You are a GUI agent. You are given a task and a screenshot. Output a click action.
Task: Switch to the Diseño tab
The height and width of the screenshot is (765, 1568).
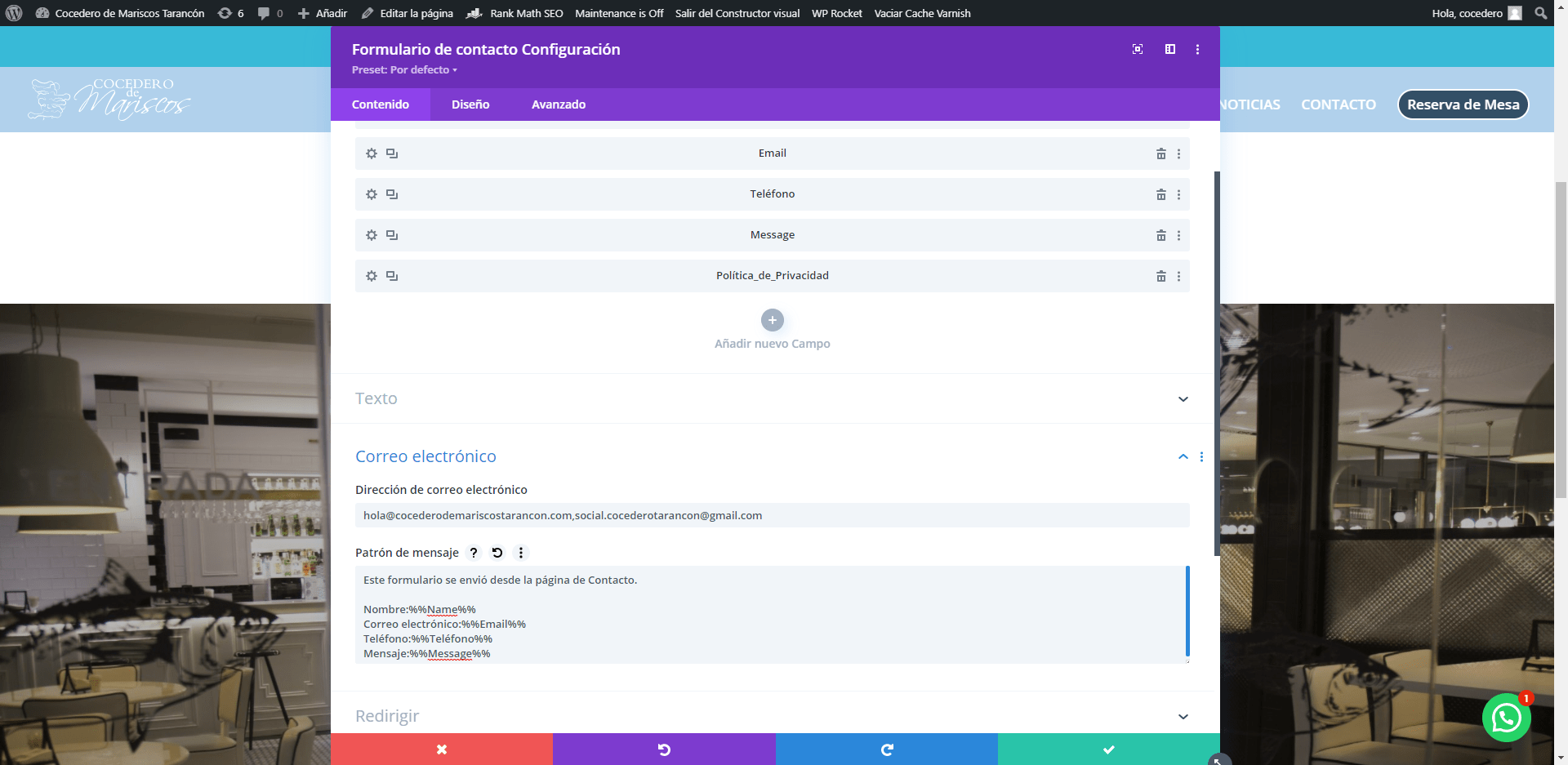470,105
